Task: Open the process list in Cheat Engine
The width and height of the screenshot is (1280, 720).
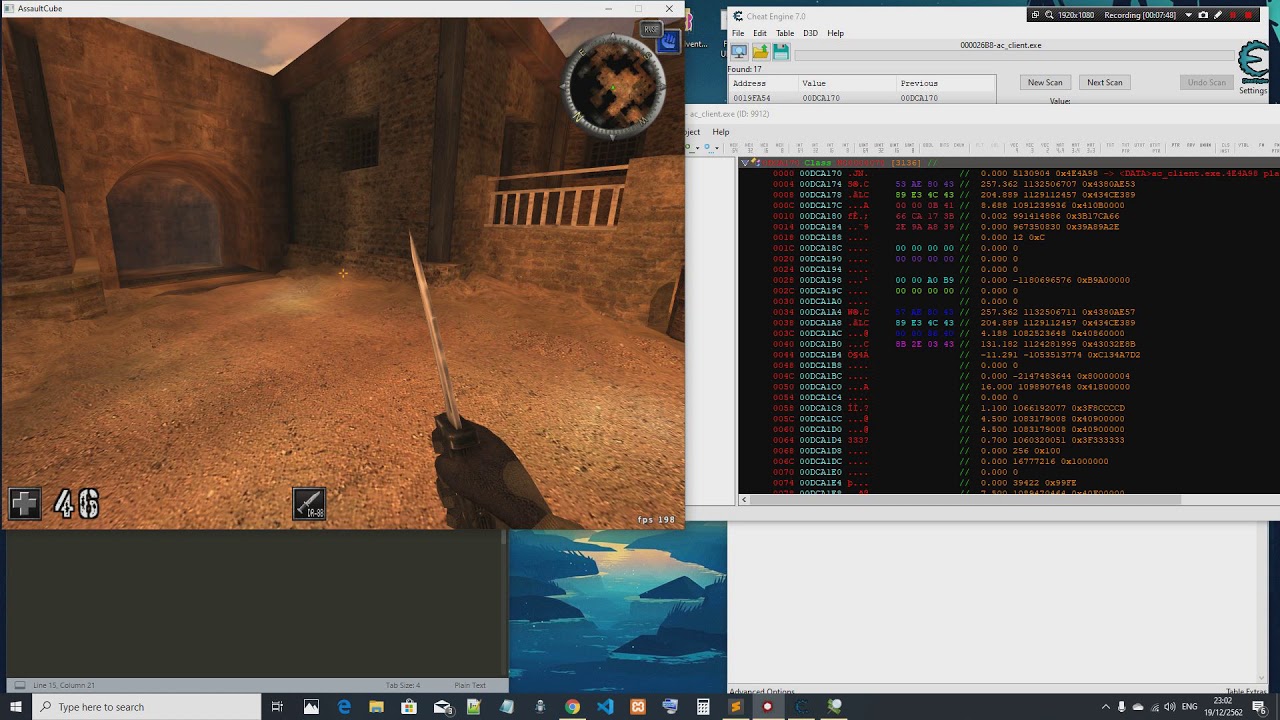Action: tap(739, 52)
